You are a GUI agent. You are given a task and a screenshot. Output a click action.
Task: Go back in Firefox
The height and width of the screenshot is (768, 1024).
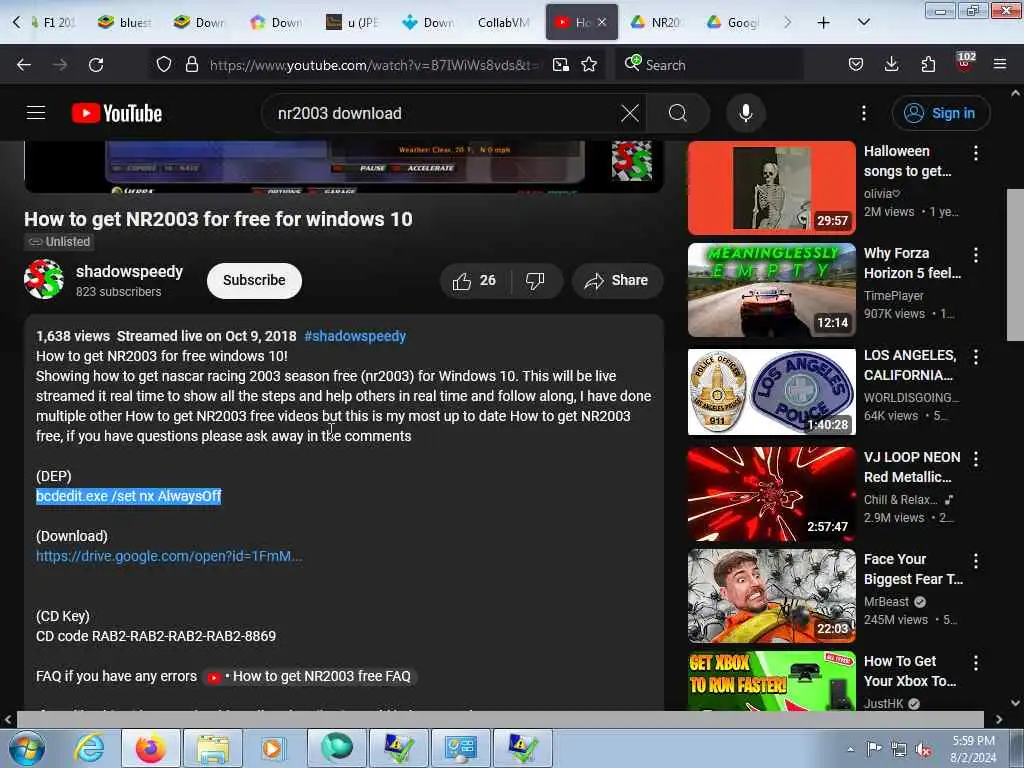coord(24,65)
